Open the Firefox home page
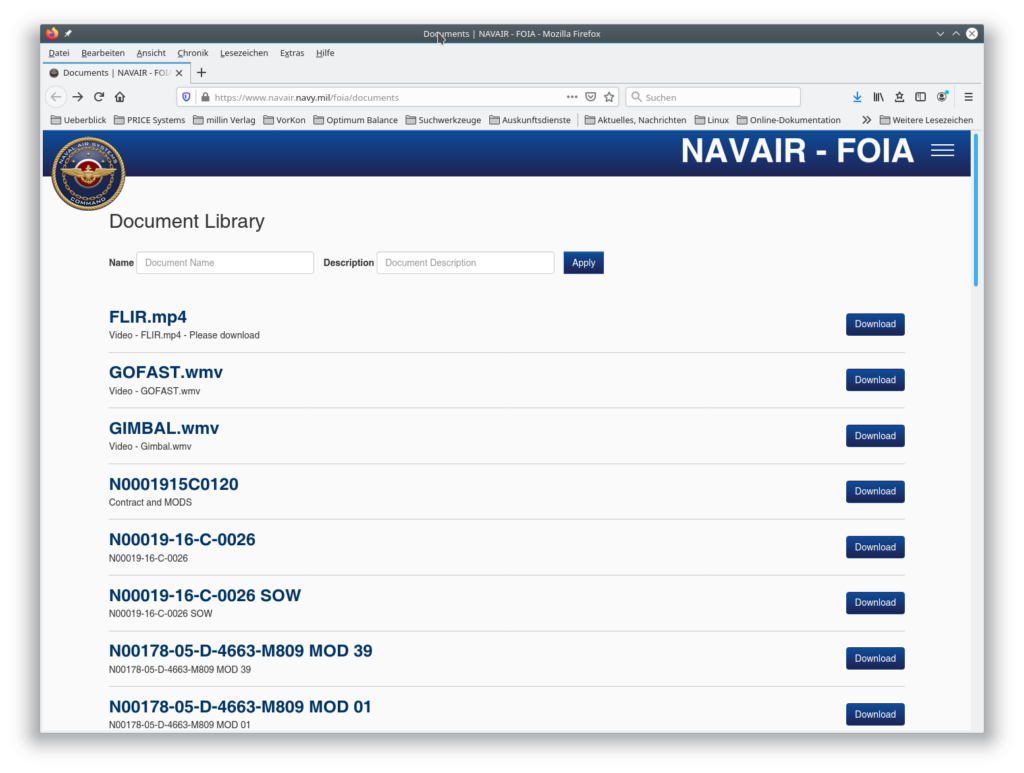1024x773 pixels. click(x=120, y=97)
